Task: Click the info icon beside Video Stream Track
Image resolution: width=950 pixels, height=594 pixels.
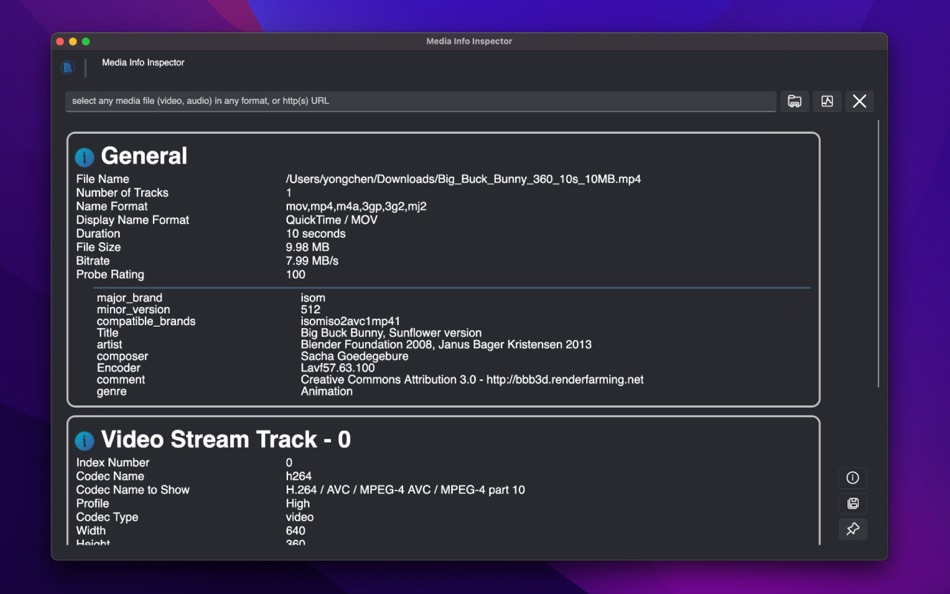Action: point(84,441)
